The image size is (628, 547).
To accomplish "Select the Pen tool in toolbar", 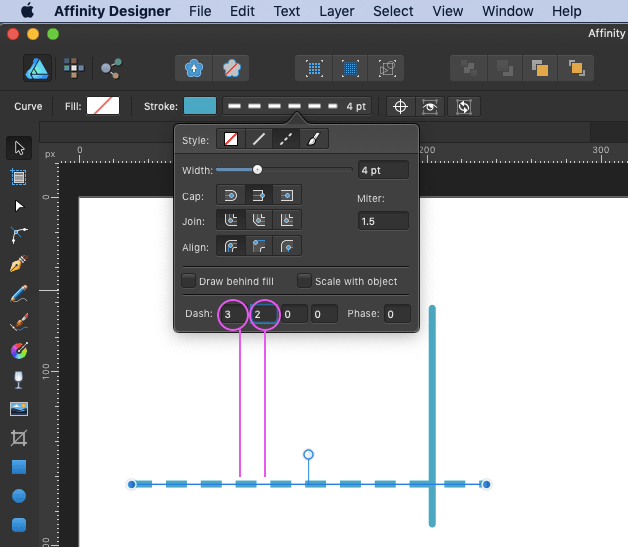I will pos(18,265).
